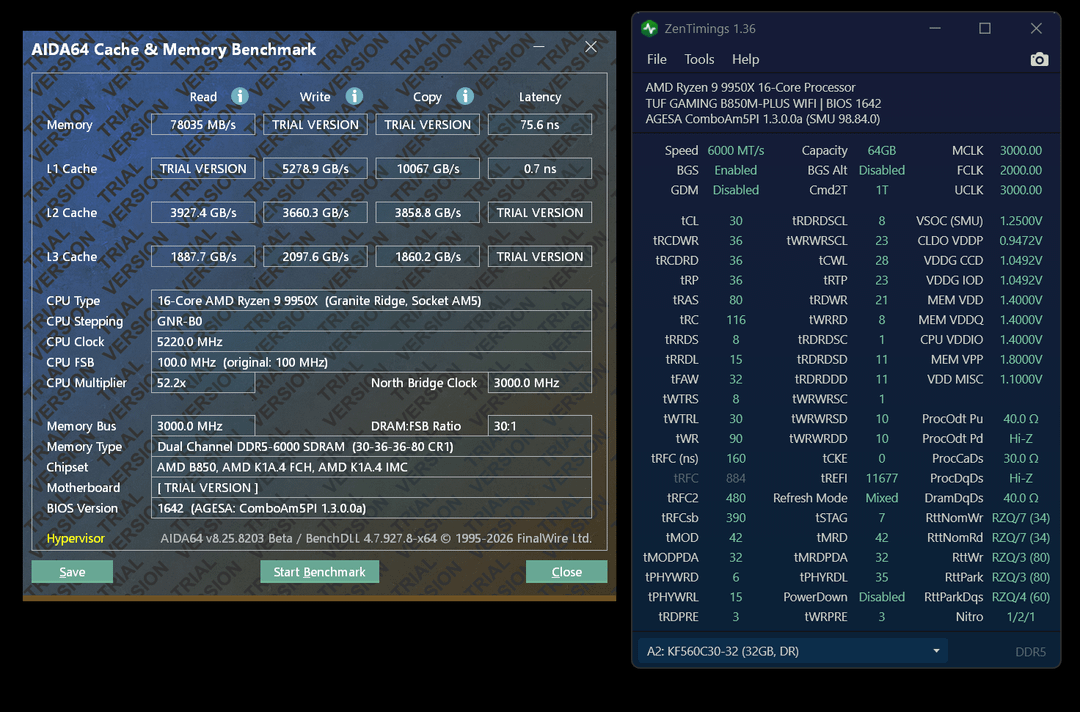This screenshot has height=712, width=1080.
Task: Open the Tools menu in ZenTimings
Action: coord(699,59)
